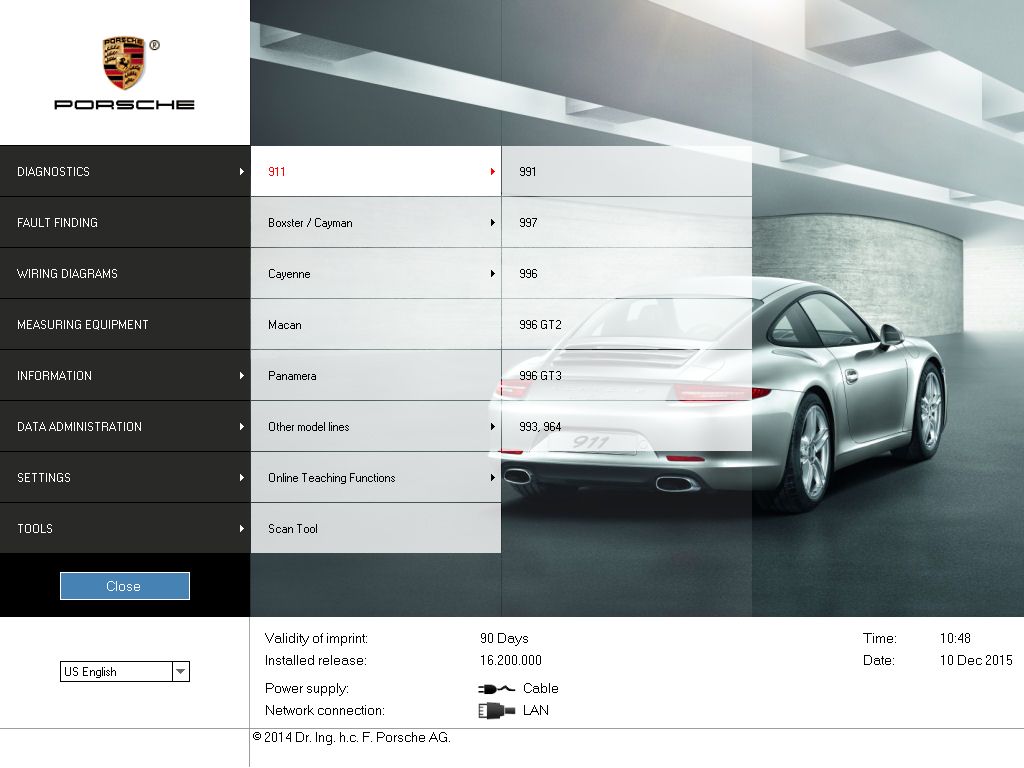This screenshot has height=768, width=1024.
Task: Click the power supply cable plug icon
Action: click(x=496, y=688)
